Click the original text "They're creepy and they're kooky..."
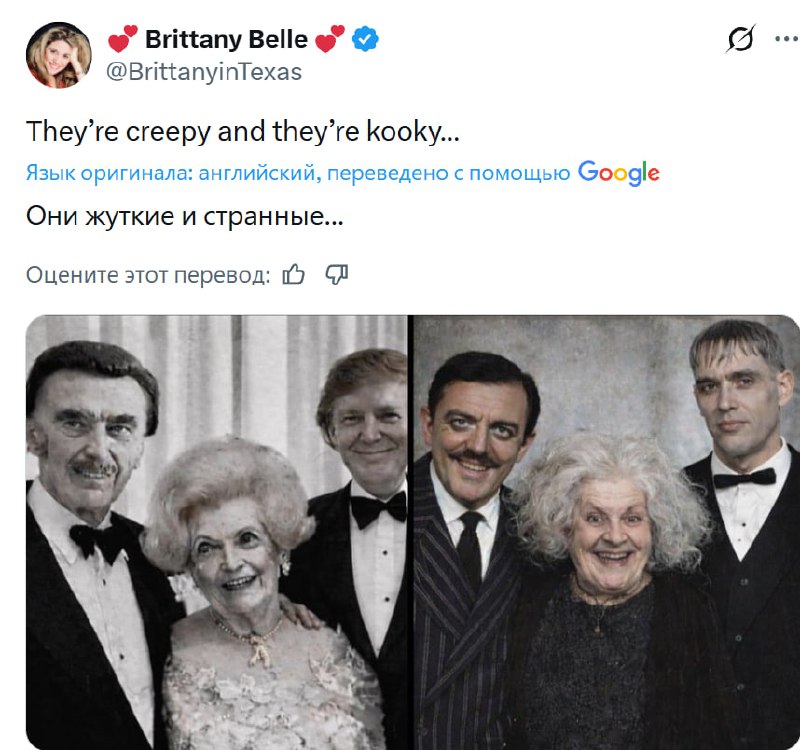Image resolution: width=800 pixels, height=750 pixels. click(x=242, y=131)
